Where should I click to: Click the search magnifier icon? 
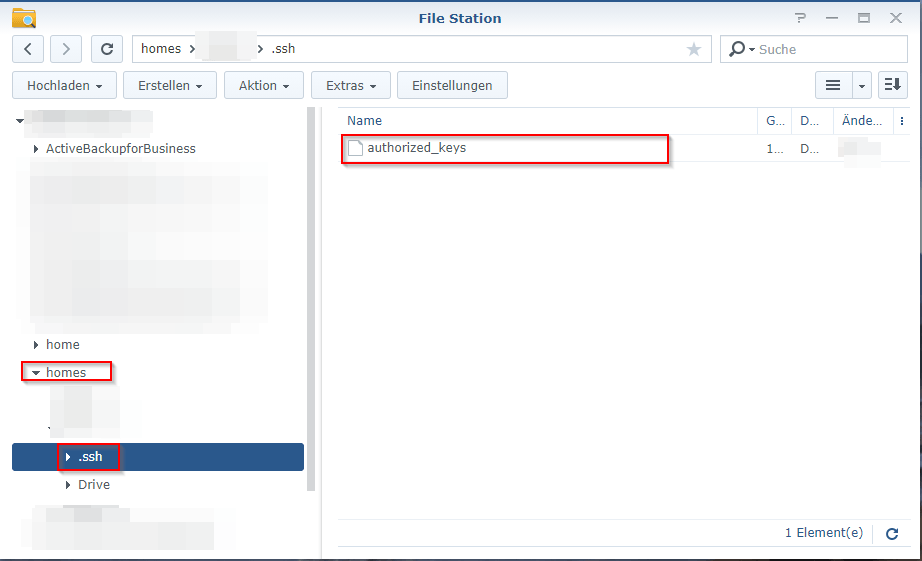[738, 49]
